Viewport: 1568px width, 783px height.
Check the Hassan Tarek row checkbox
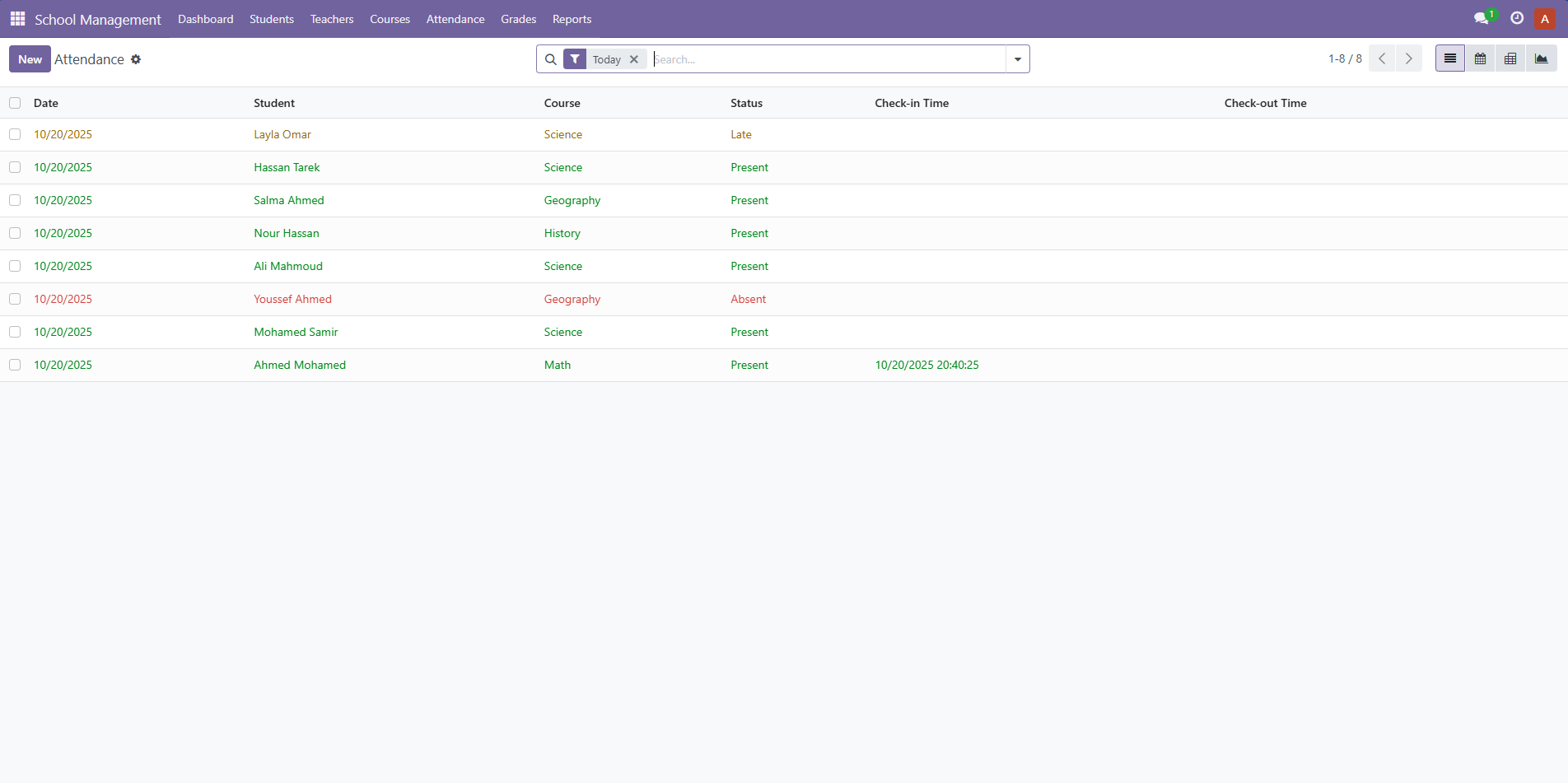(x=15, y=167)
